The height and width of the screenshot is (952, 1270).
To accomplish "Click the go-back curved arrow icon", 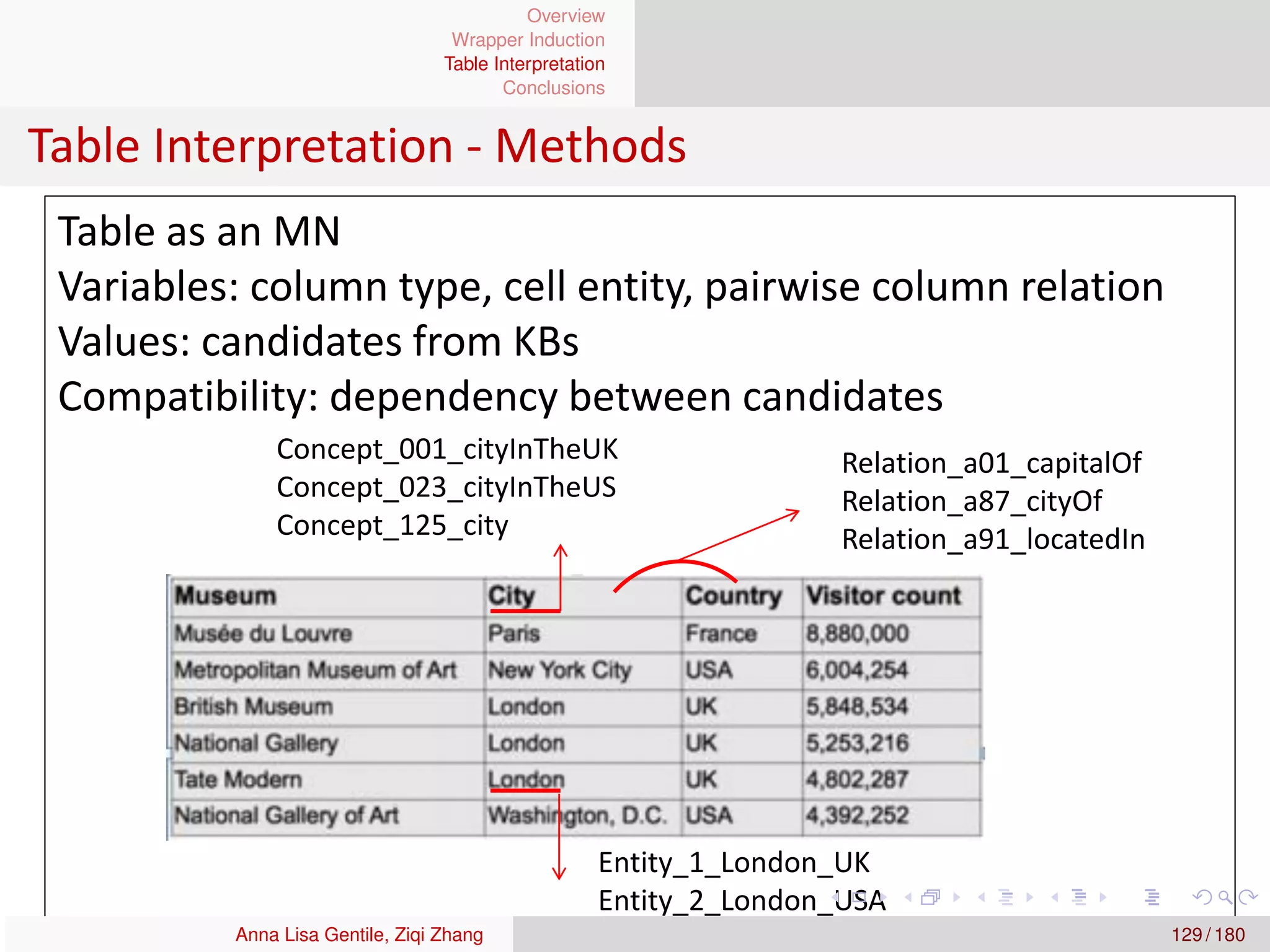I will (1202, 897).
